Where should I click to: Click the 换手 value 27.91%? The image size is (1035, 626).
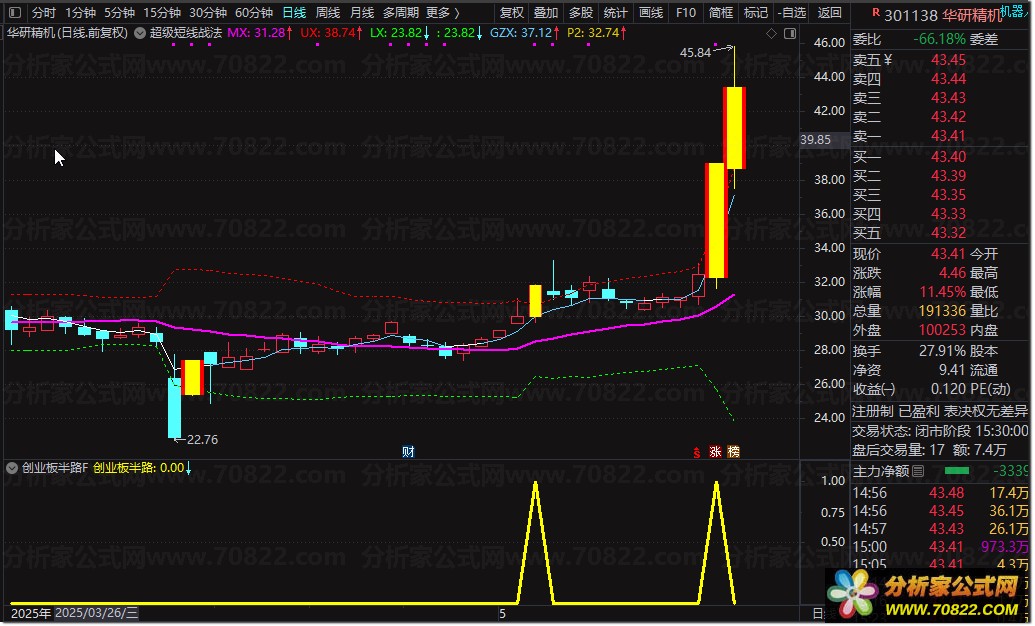click(942, 351)
